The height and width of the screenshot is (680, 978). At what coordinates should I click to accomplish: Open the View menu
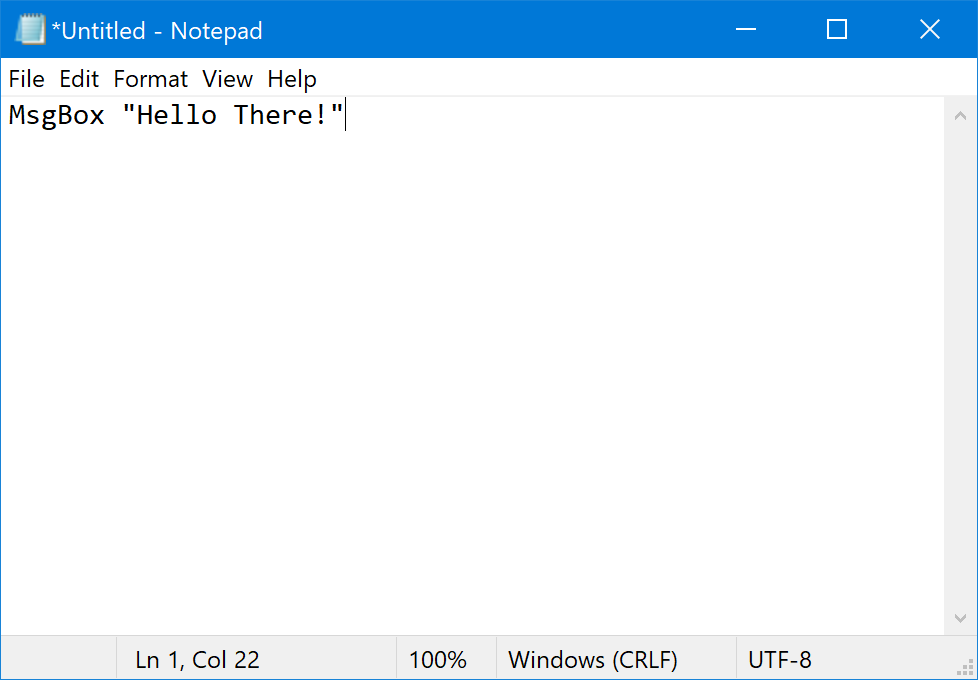[x=227, y=79]
